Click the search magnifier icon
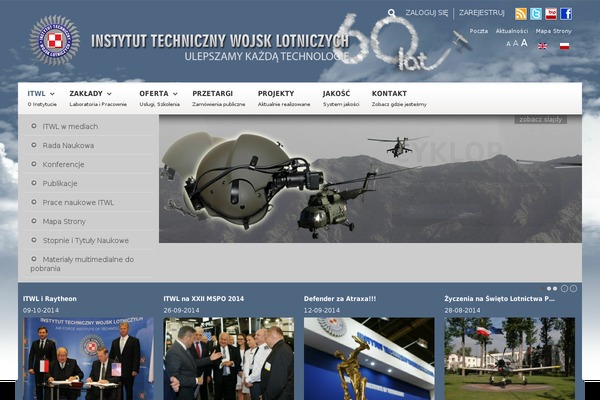 coord(391,13)
